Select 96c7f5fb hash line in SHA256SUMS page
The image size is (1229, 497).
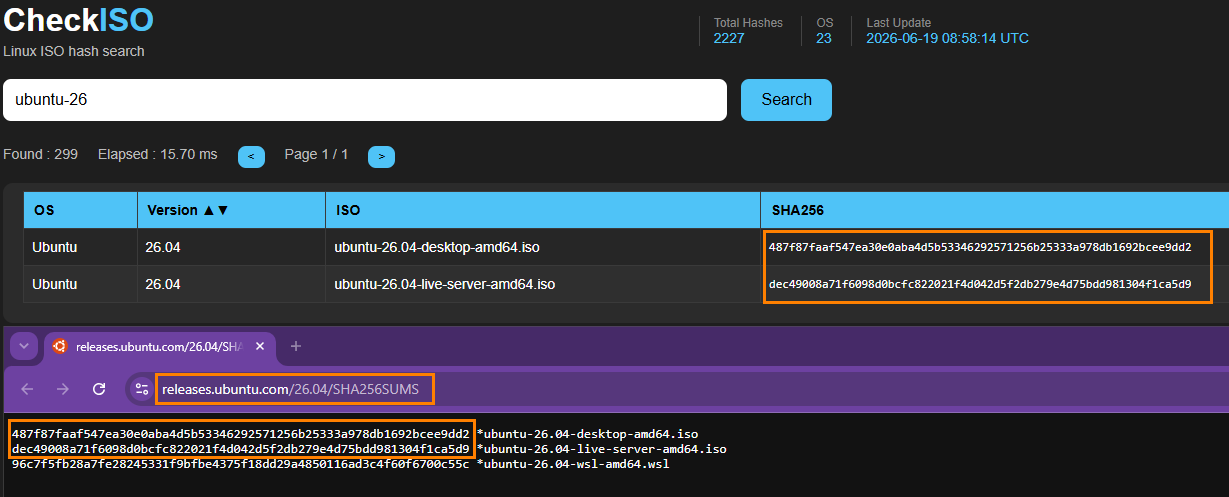241,464
